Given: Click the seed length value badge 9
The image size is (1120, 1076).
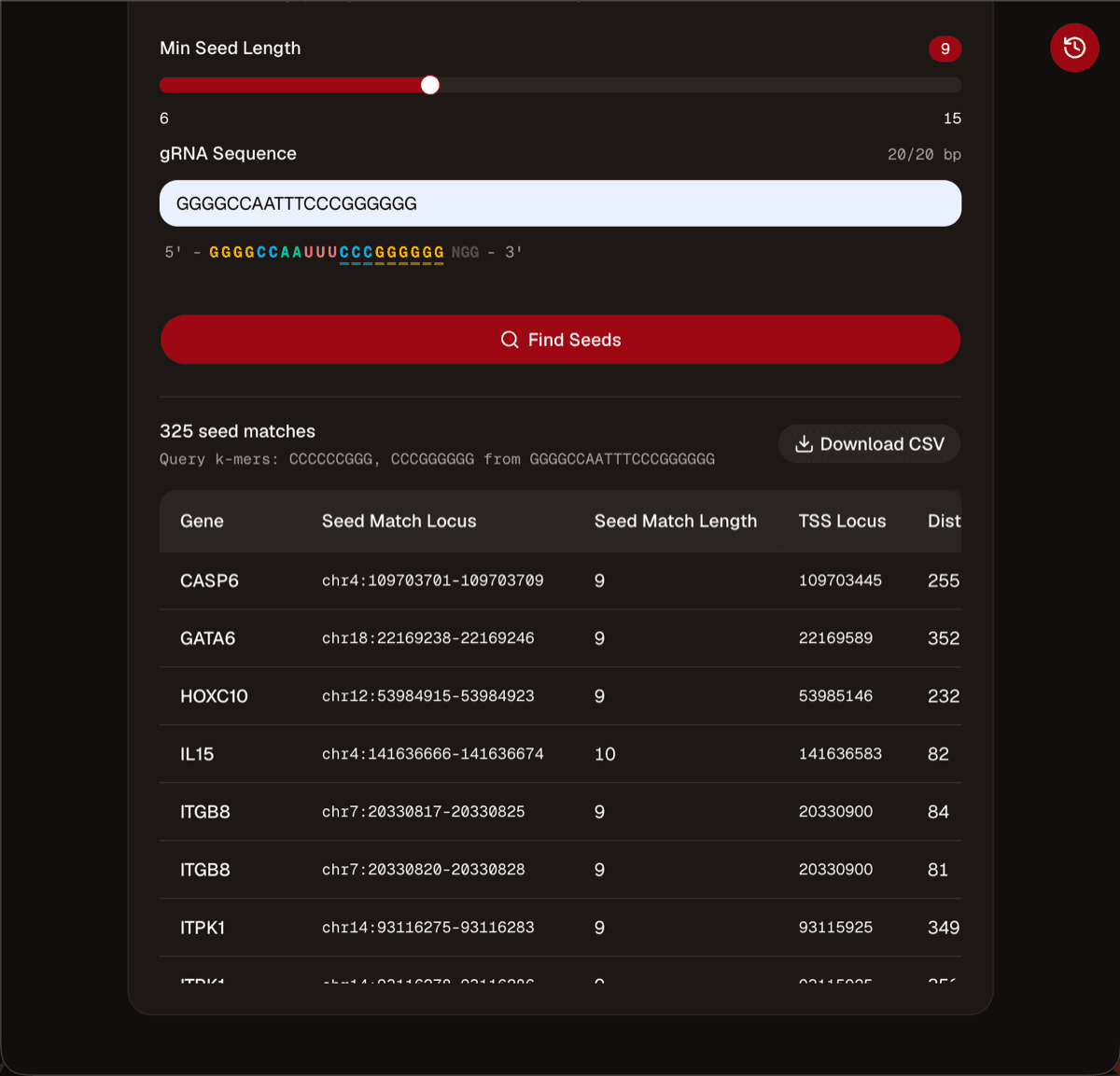Looking at the screenshot, I should [945, 49].
